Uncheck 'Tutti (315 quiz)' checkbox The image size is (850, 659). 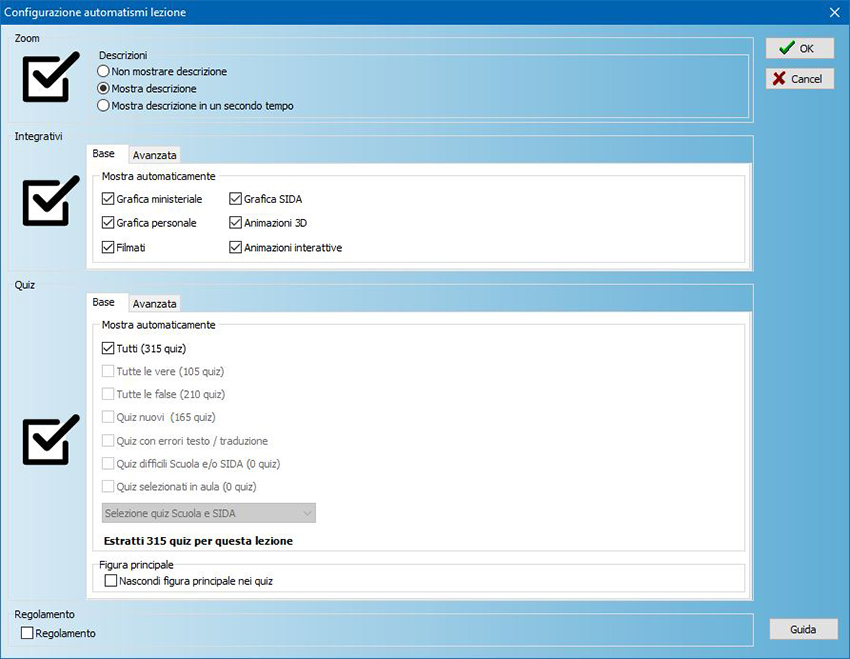coord(108,349)
